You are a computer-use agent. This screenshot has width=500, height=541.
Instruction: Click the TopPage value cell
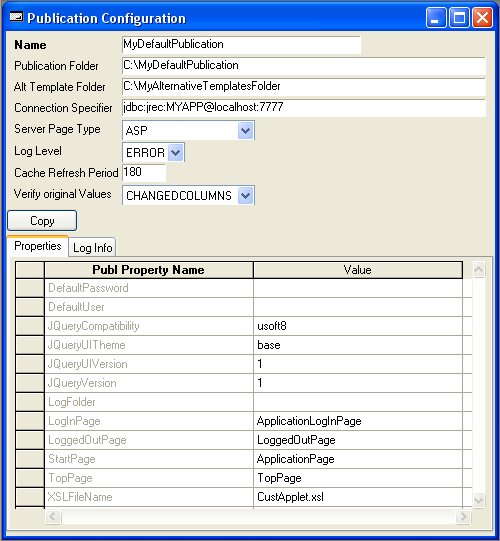pos(358,478)
